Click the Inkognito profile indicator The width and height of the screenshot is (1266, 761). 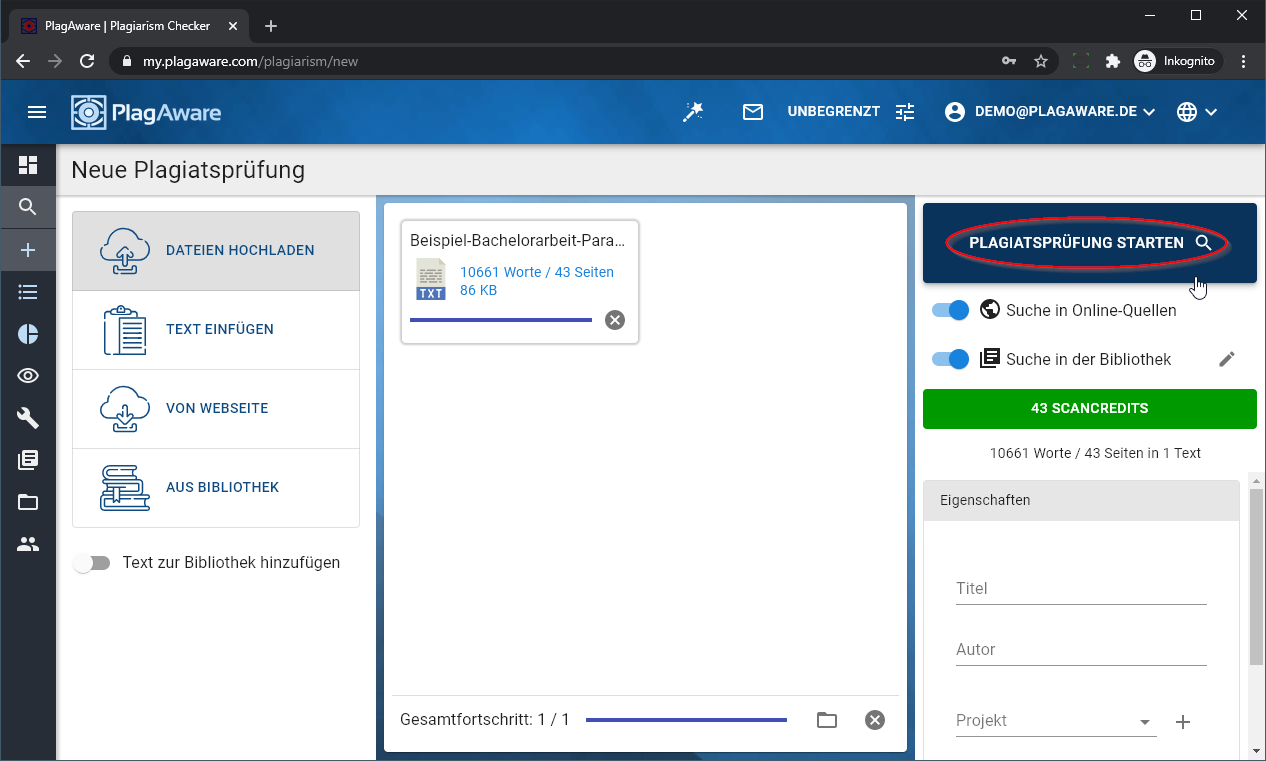(1176, 61)
